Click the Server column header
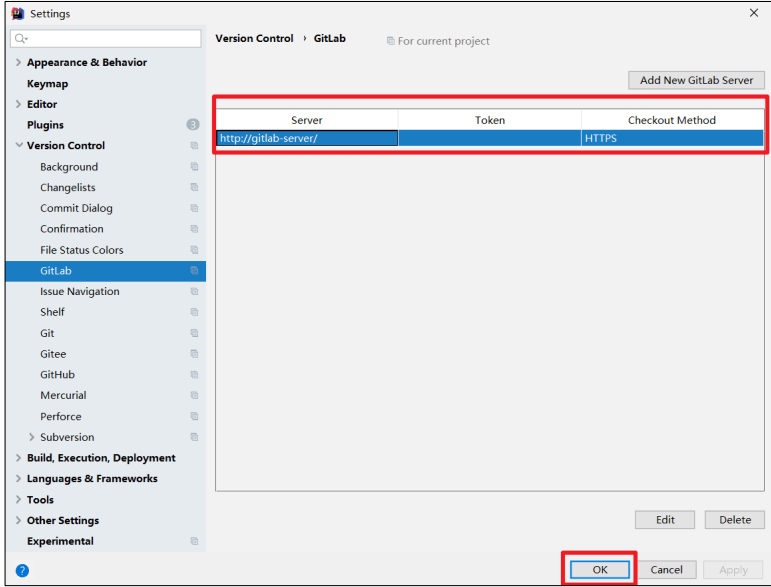 (x=307, y=120)
